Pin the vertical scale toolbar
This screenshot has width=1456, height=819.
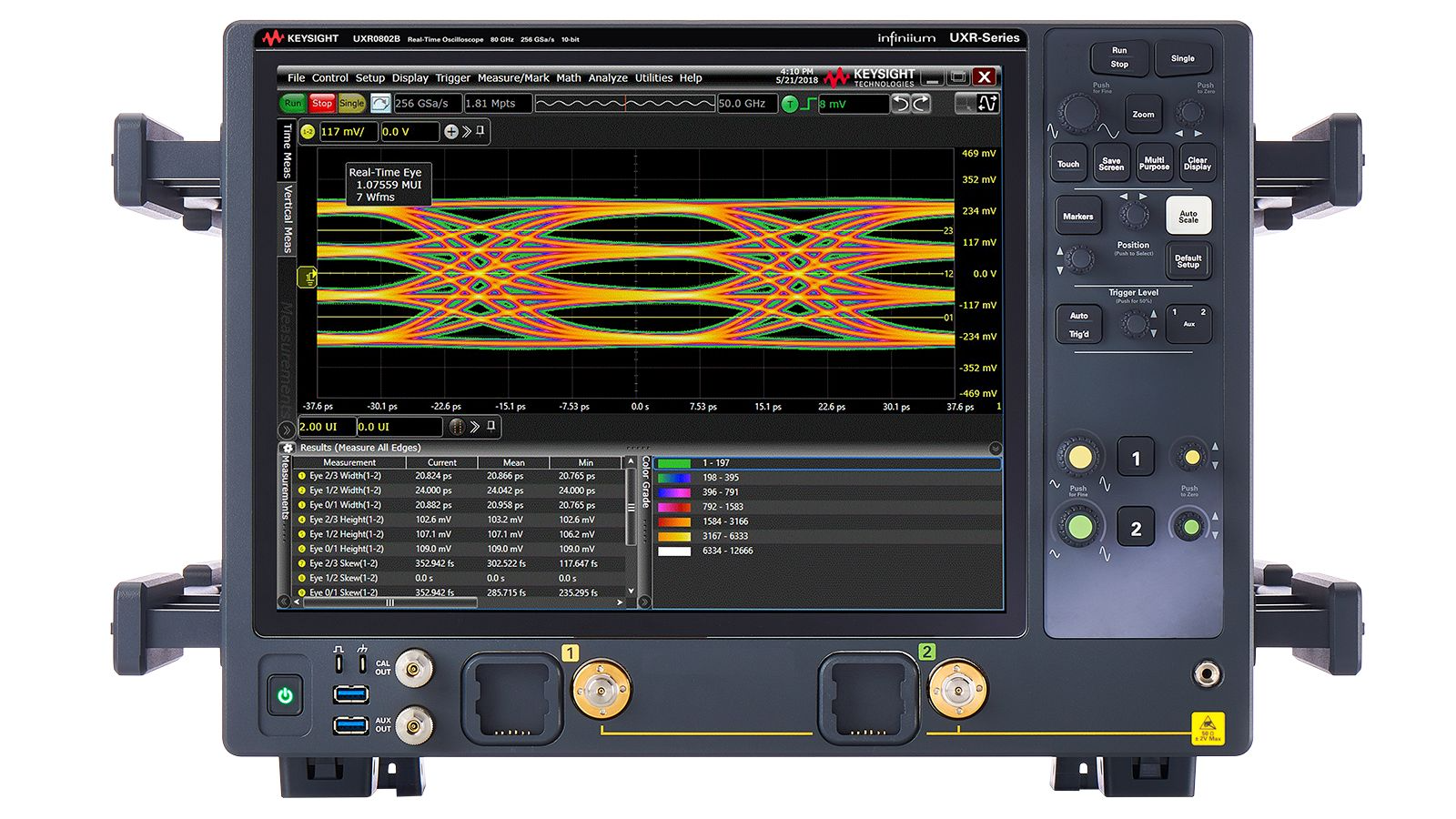(x=481, y=131)
